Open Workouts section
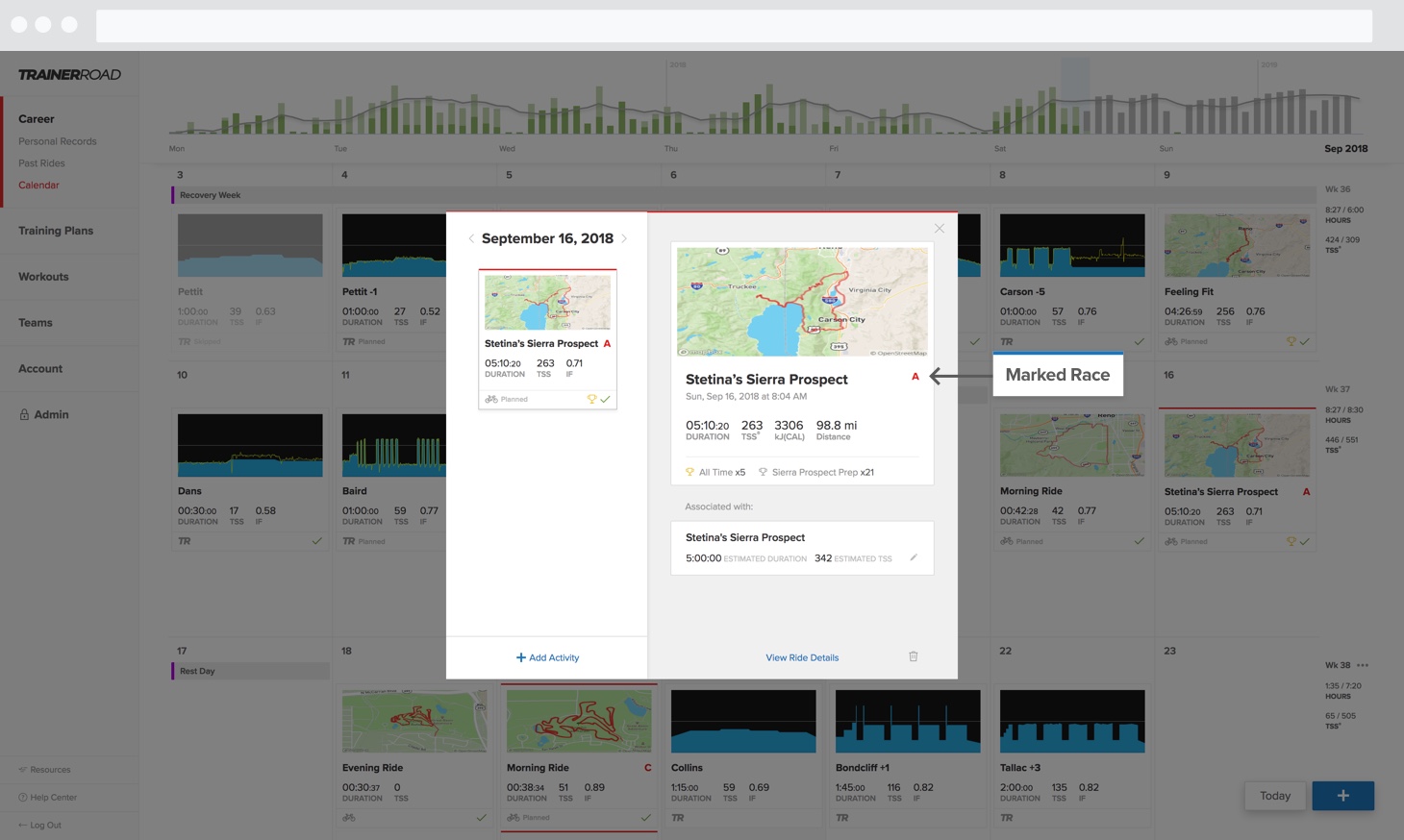 click(x=43, y=277)
